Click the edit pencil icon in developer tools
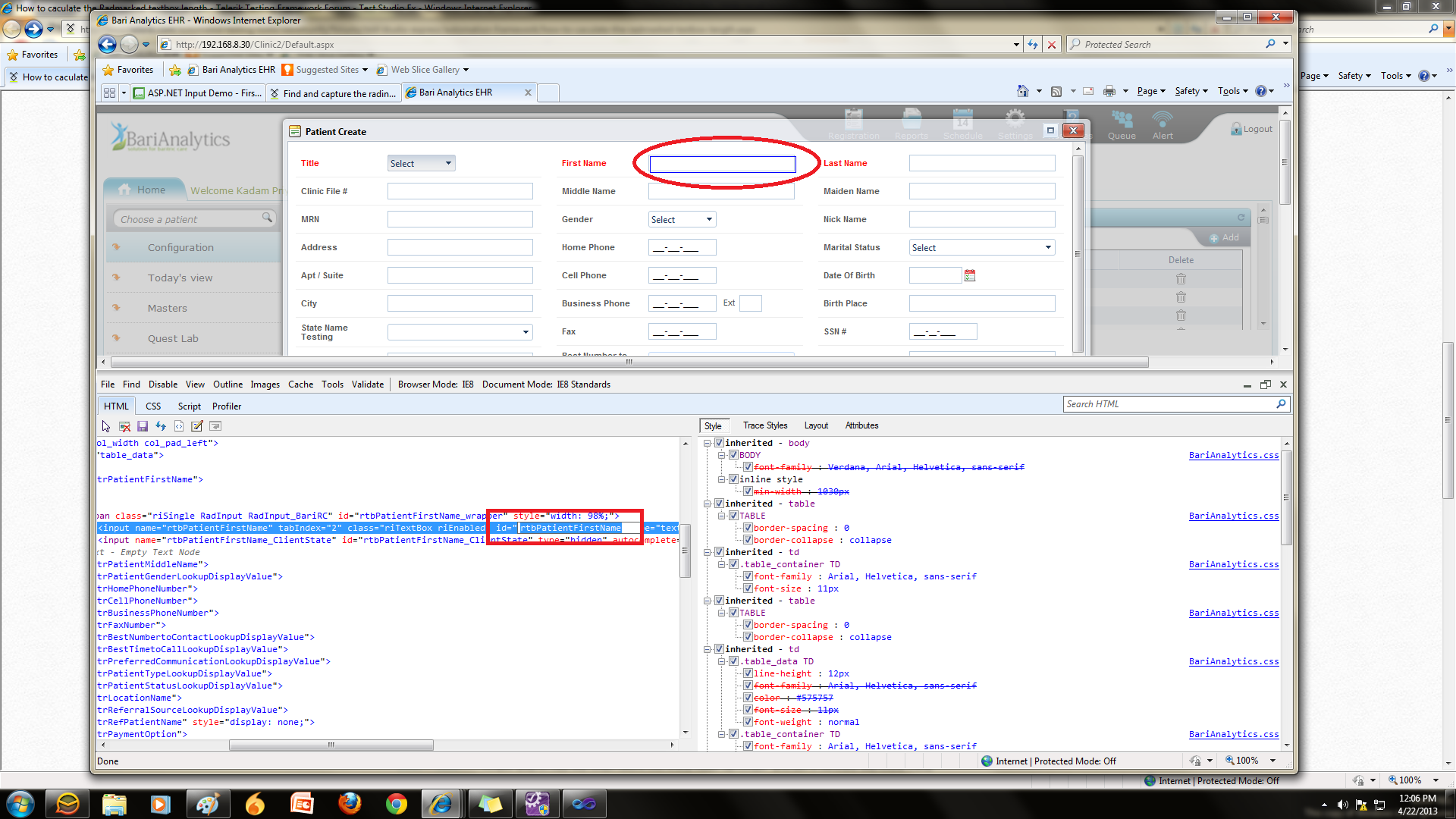This screenshot has height=819, width=1456. (x=197, y=426)
